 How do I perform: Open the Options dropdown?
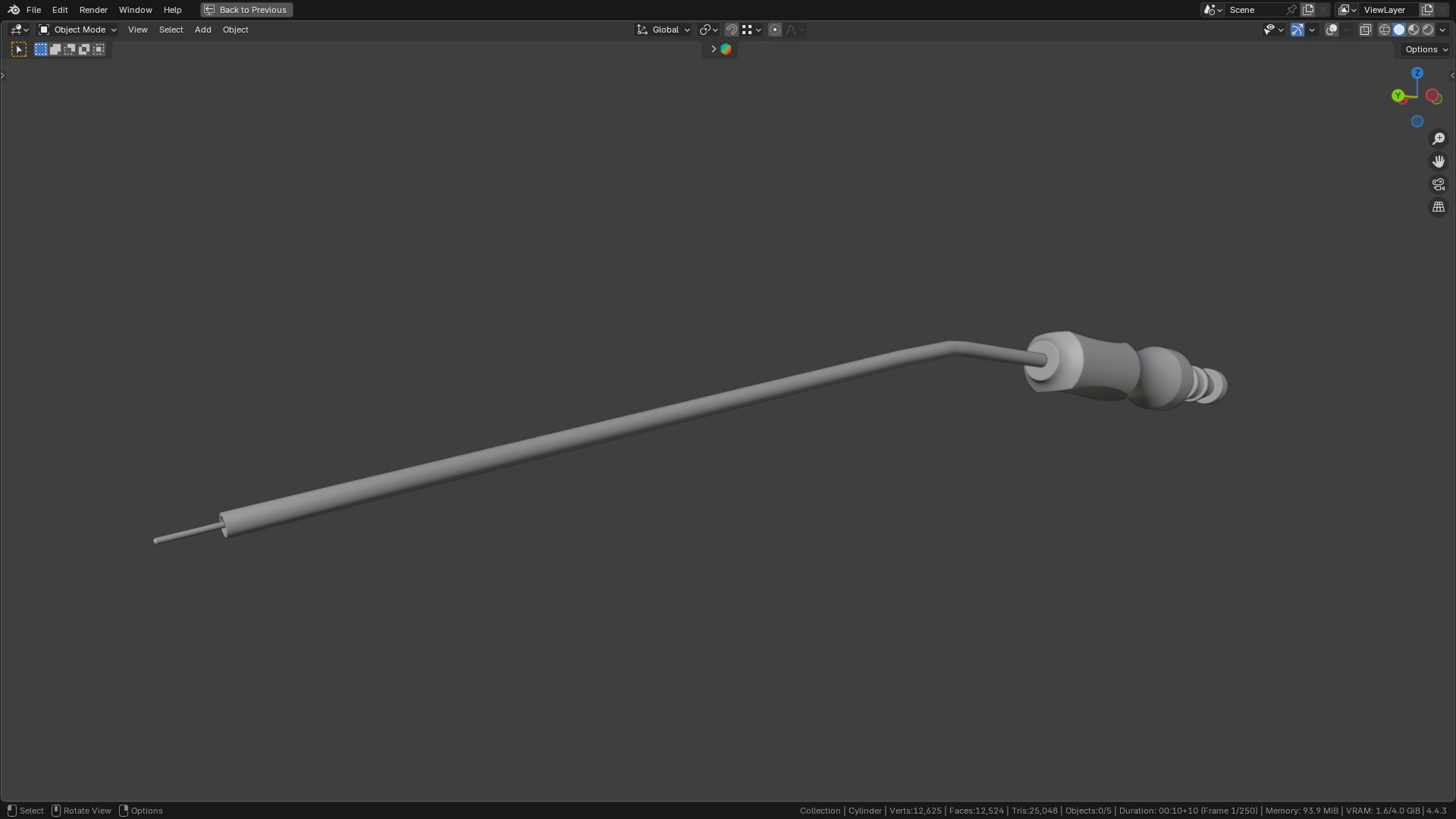(x=1426, y=49)
